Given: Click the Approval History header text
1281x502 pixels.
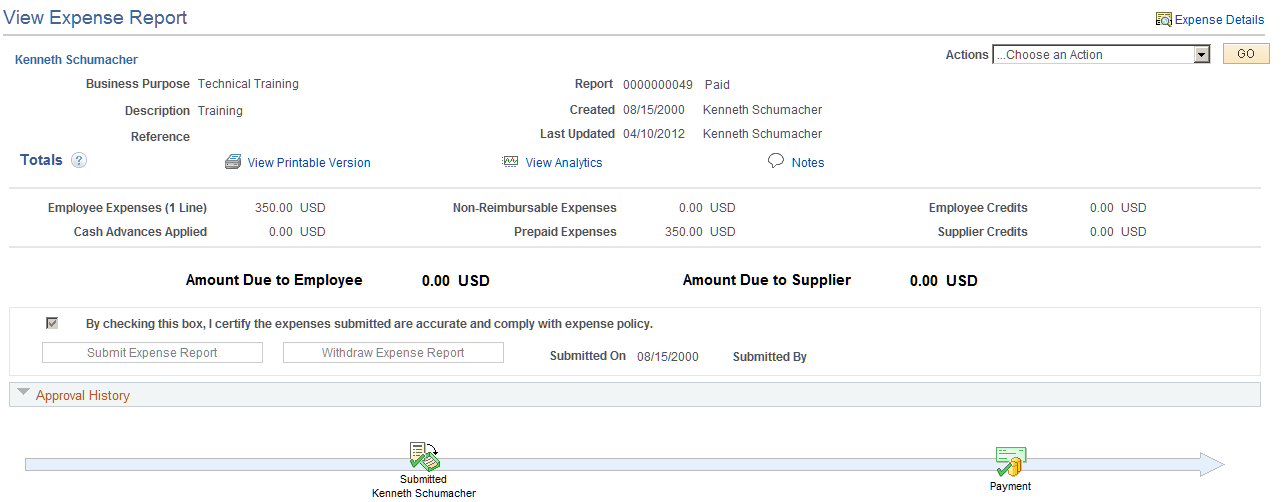Looking at the screenshot, I should pyautogui.click(x=83, y=395).
